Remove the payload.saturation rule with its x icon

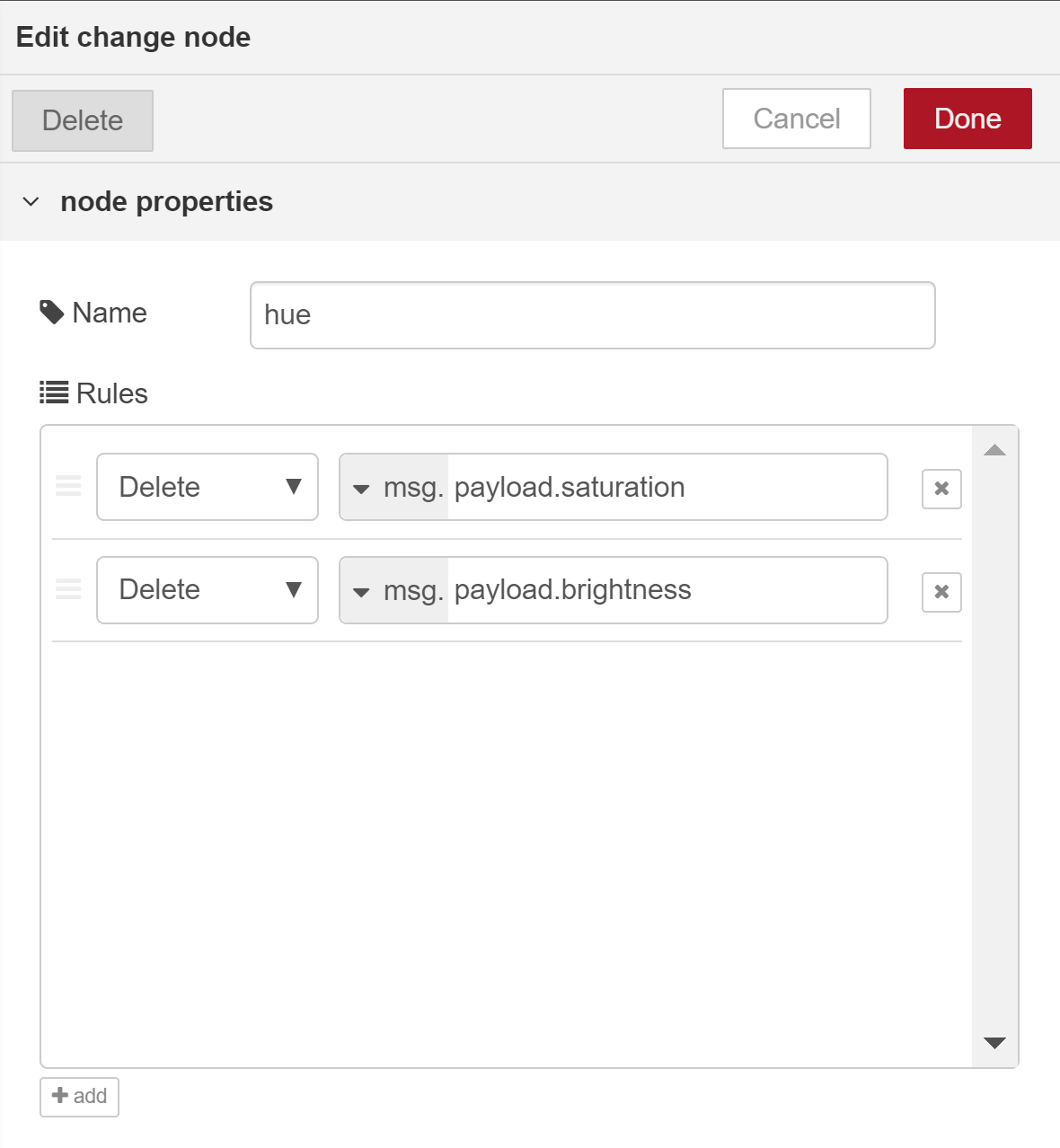click(x=941, y=489)
